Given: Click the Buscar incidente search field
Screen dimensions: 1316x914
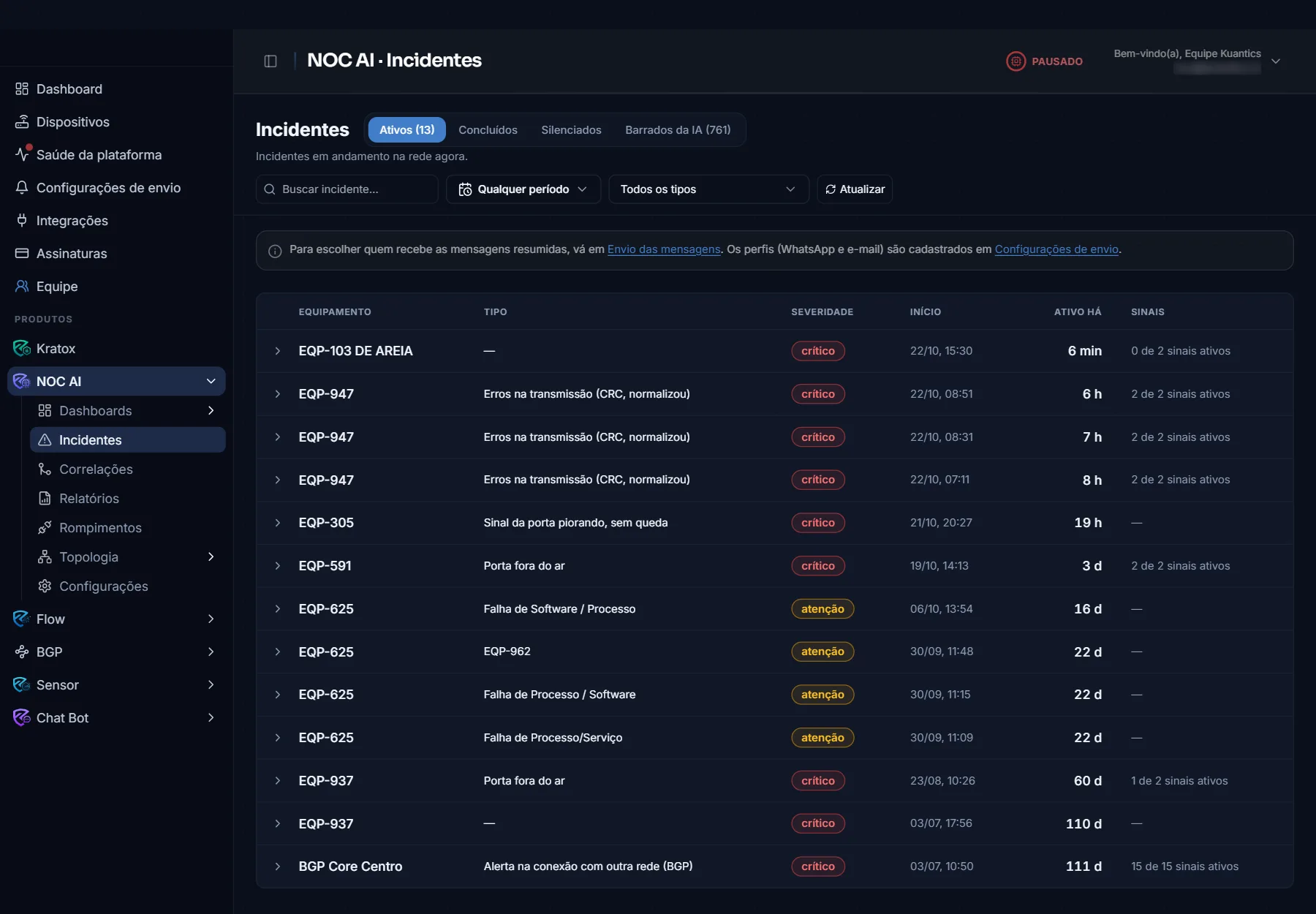Looking at the screenshot, I should pyautogui.click(x=347, y=189).
